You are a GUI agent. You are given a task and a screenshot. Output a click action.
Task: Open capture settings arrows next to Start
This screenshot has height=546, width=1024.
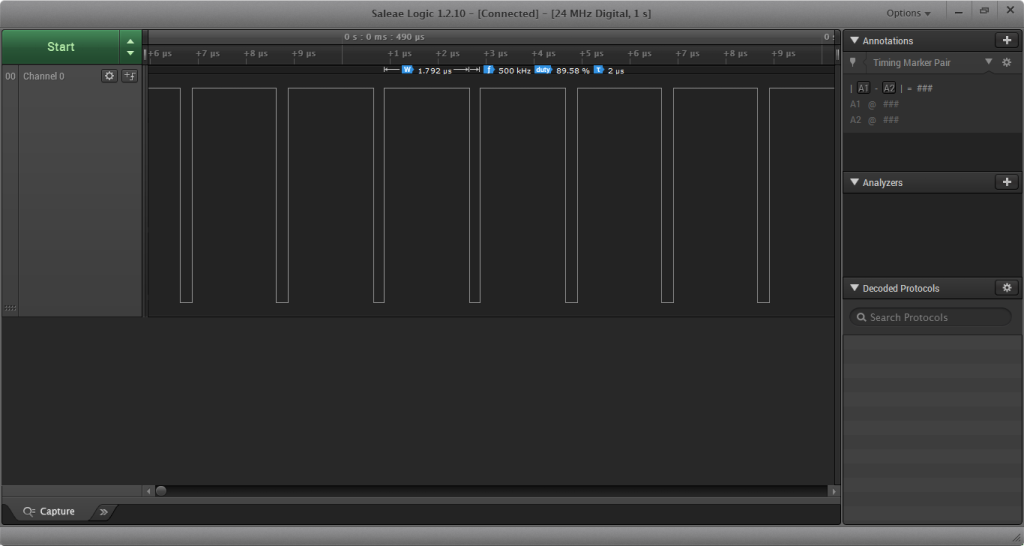pos(130,47)
